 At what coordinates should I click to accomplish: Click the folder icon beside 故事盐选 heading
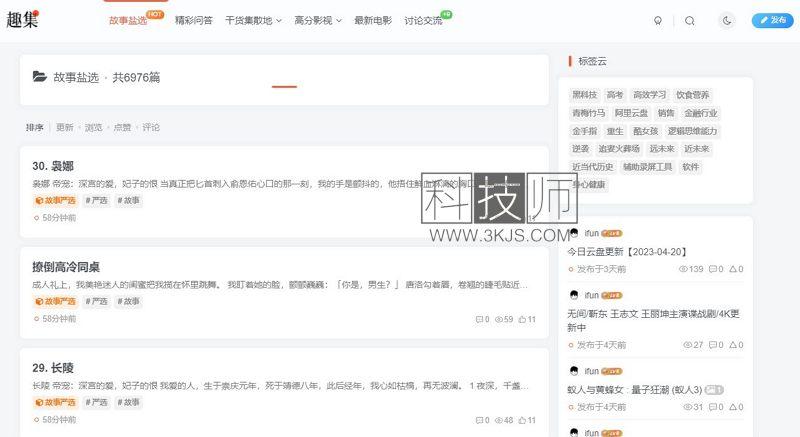click(x=40, y=77)
